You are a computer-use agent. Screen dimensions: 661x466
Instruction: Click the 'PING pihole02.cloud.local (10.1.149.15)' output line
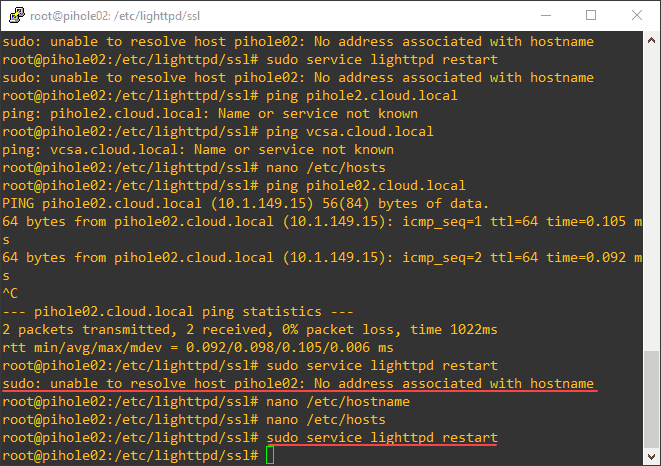(246, 204)
